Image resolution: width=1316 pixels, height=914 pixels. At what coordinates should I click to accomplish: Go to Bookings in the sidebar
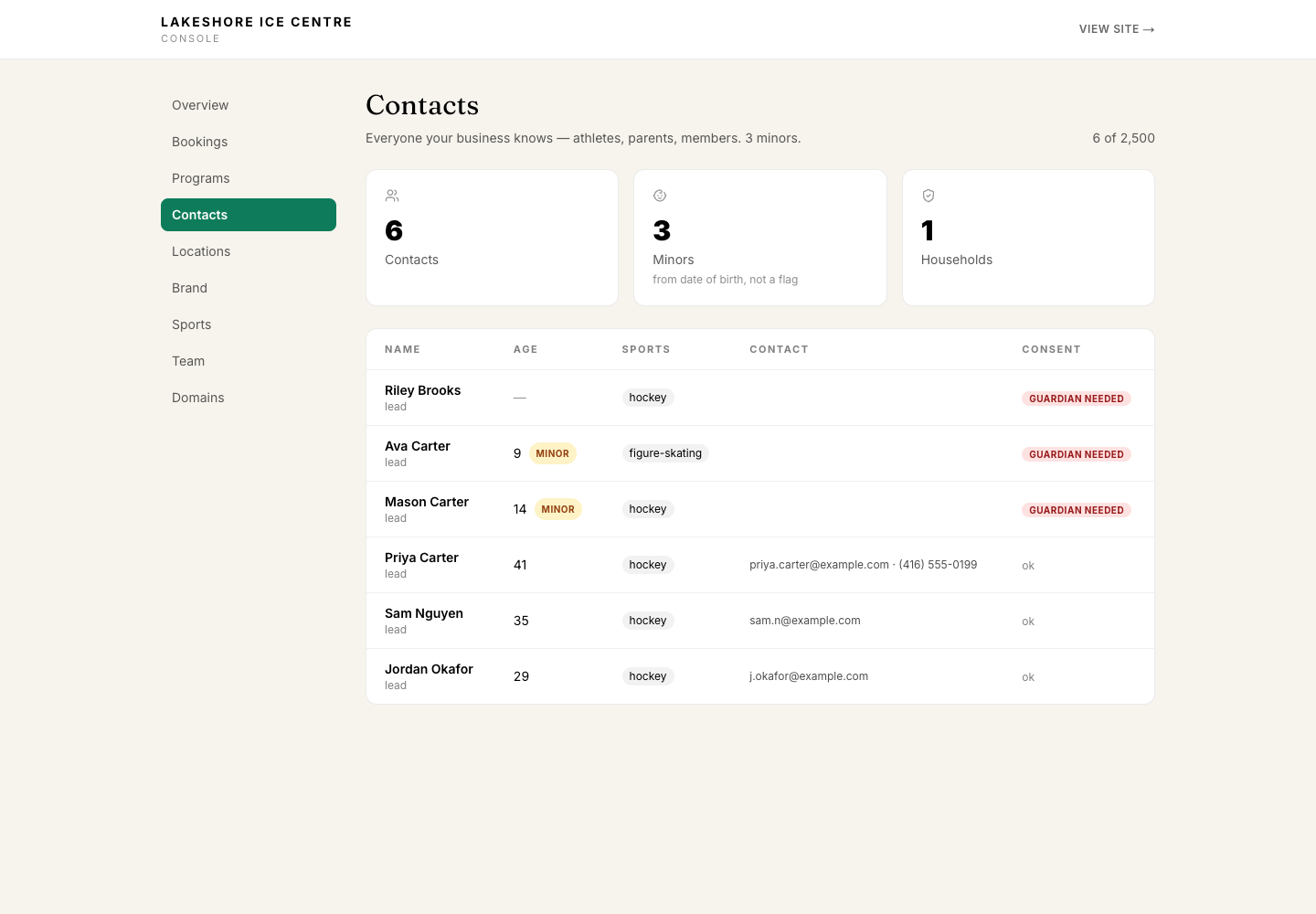click(249, 142)
